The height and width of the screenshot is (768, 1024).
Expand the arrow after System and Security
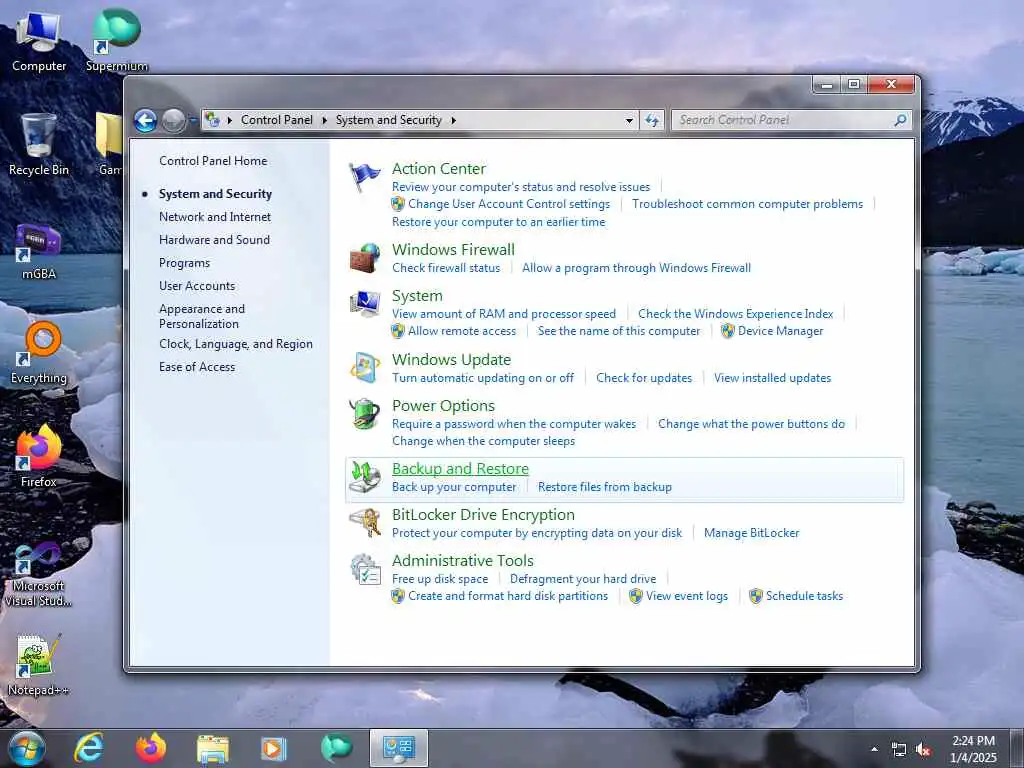(x=453, y=120)
